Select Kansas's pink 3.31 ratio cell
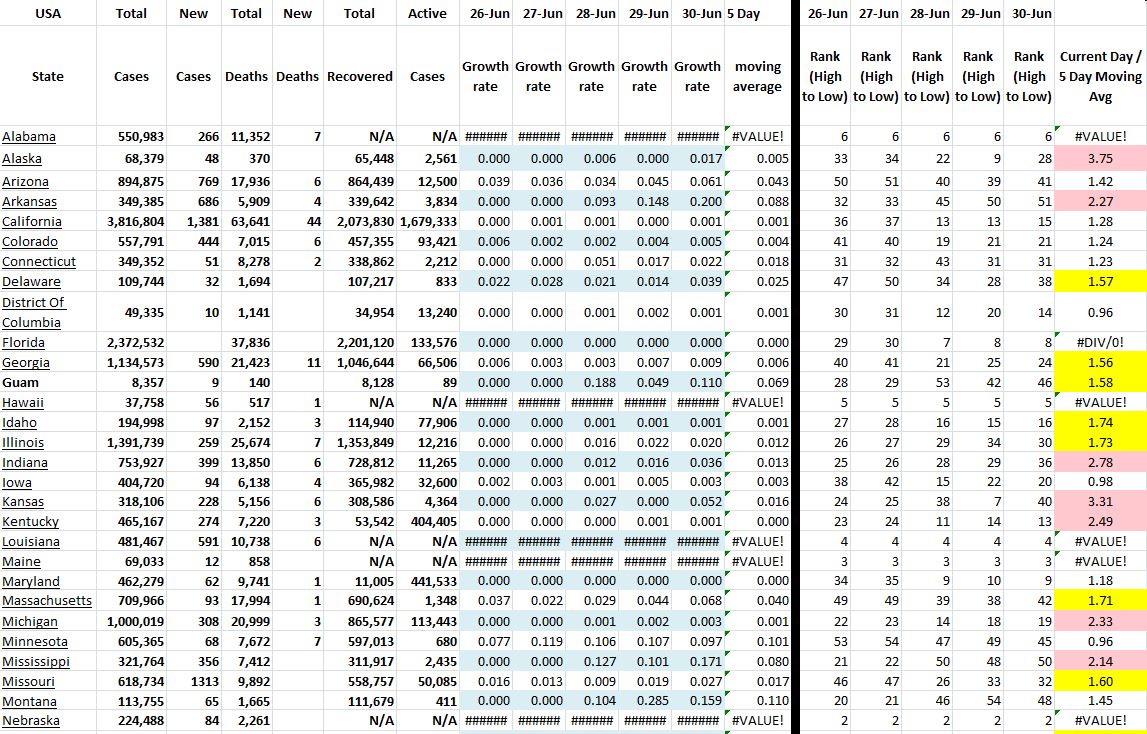This screenshot has height=734, width=1147. point(1100,501)
